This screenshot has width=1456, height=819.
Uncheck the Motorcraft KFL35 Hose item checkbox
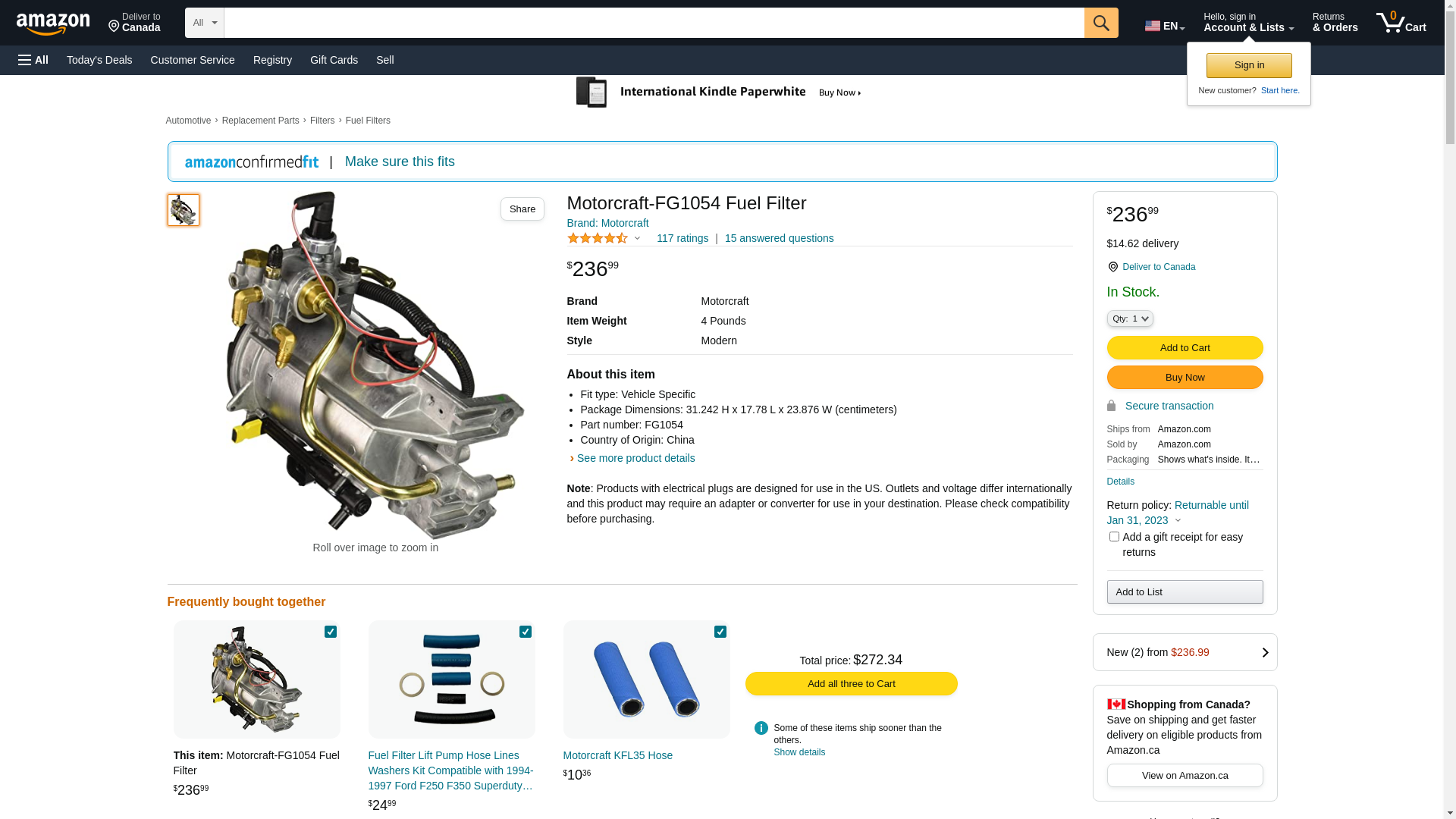tap(720, 632)
